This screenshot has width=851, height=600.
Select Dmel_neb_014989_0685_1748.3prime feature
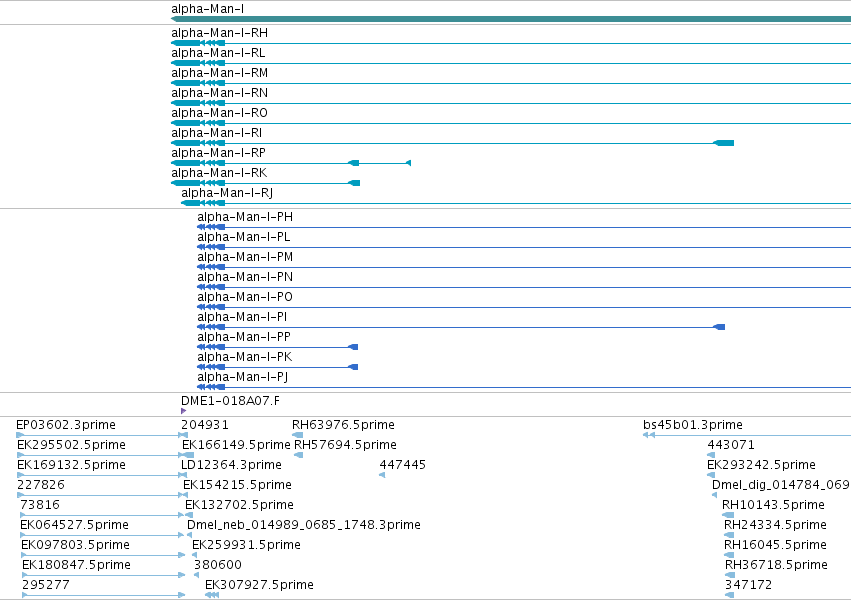coord(304,525)
